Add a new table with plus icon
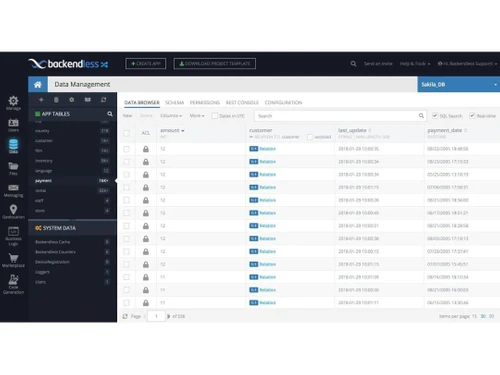Viewport: 500px width, 375px height. point(41,100)
